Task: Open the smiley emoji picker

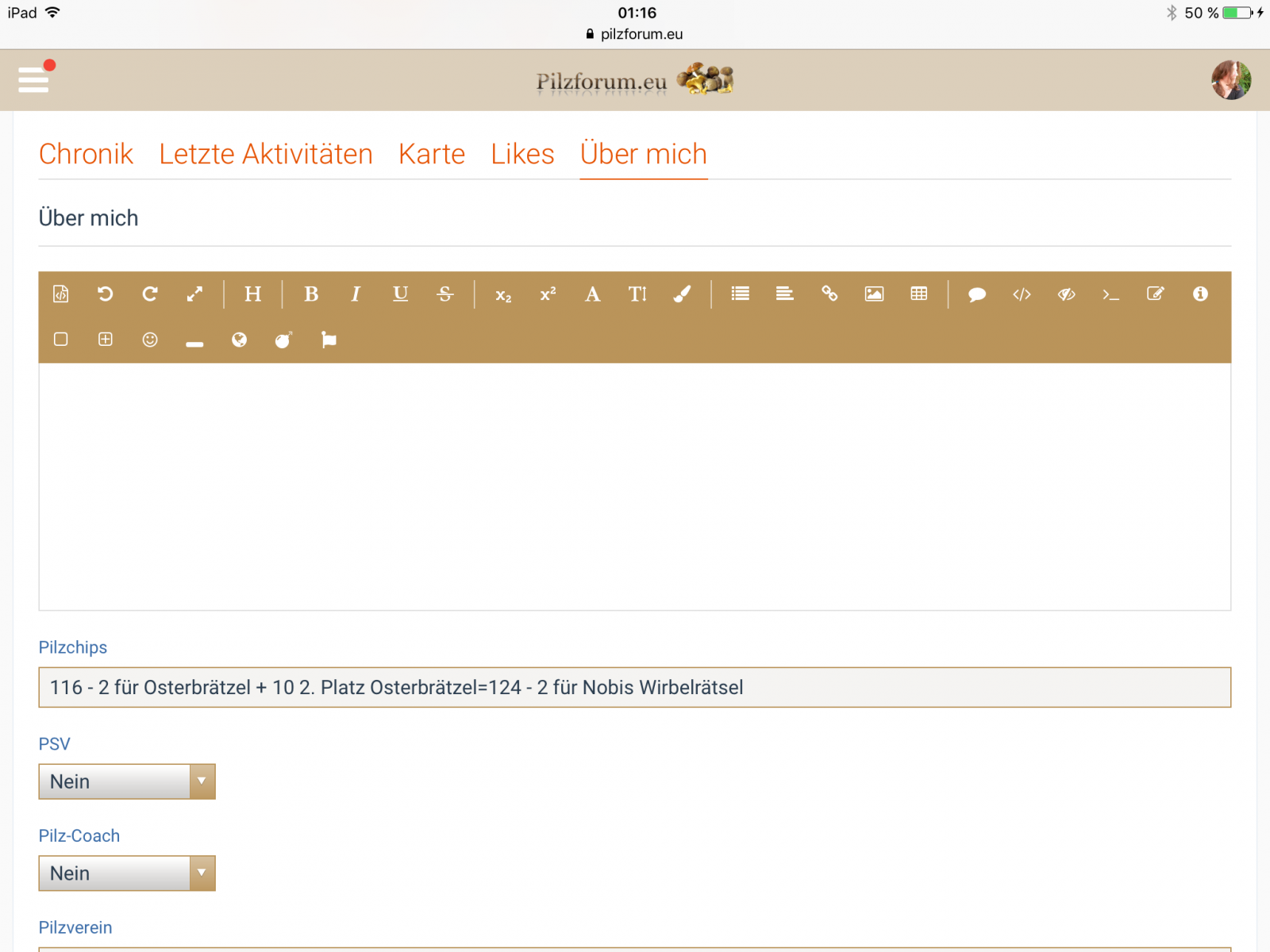Action: click(x=150, y=340)
